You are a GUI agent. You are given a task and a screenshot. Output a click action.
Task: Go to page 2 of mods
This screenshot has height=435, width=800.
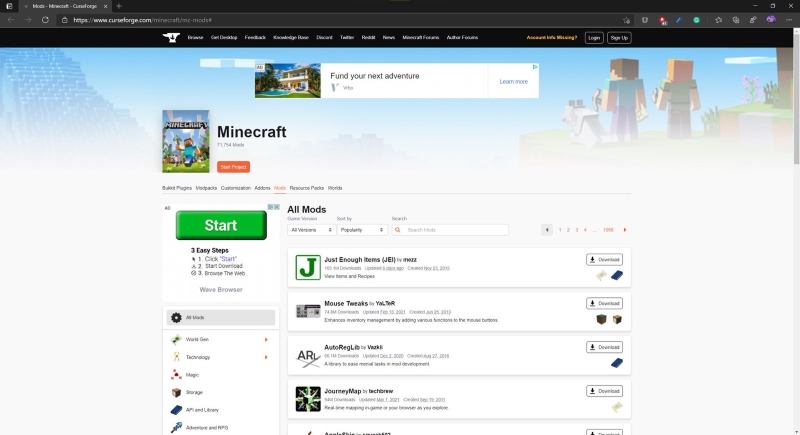(x=568, y=230)
